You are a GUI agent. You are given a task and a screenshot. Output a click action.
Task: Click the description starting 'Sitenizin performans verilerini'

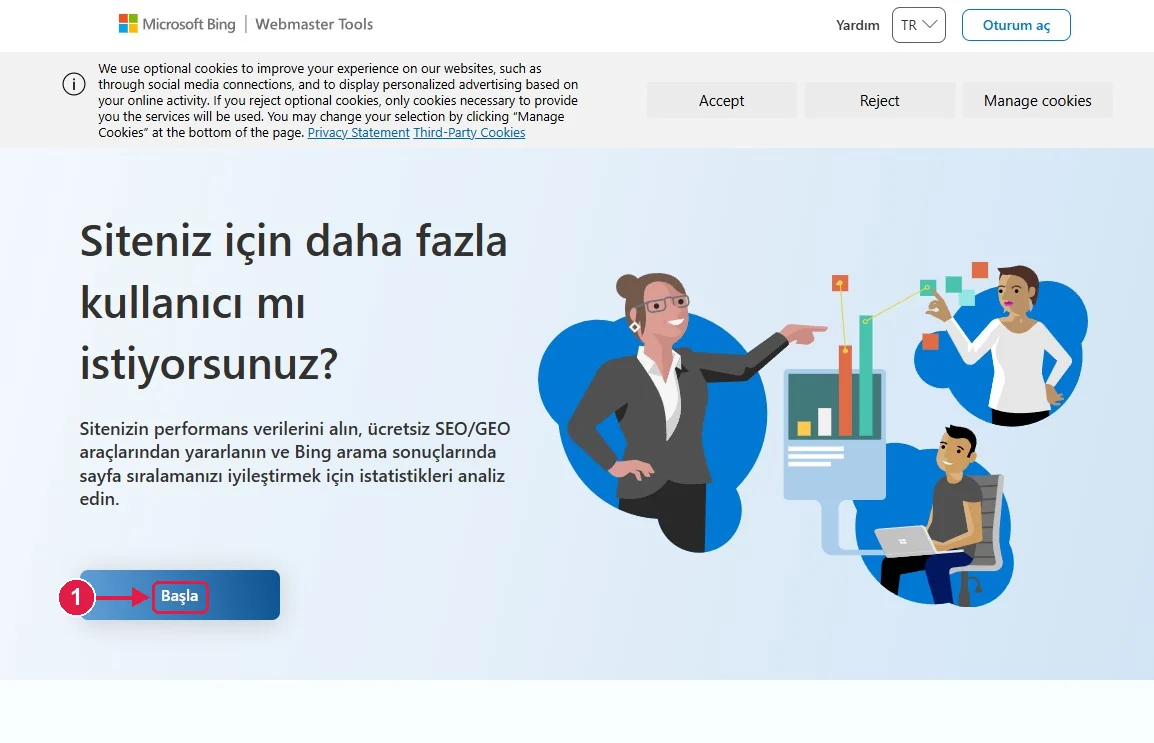pos(295,463)
